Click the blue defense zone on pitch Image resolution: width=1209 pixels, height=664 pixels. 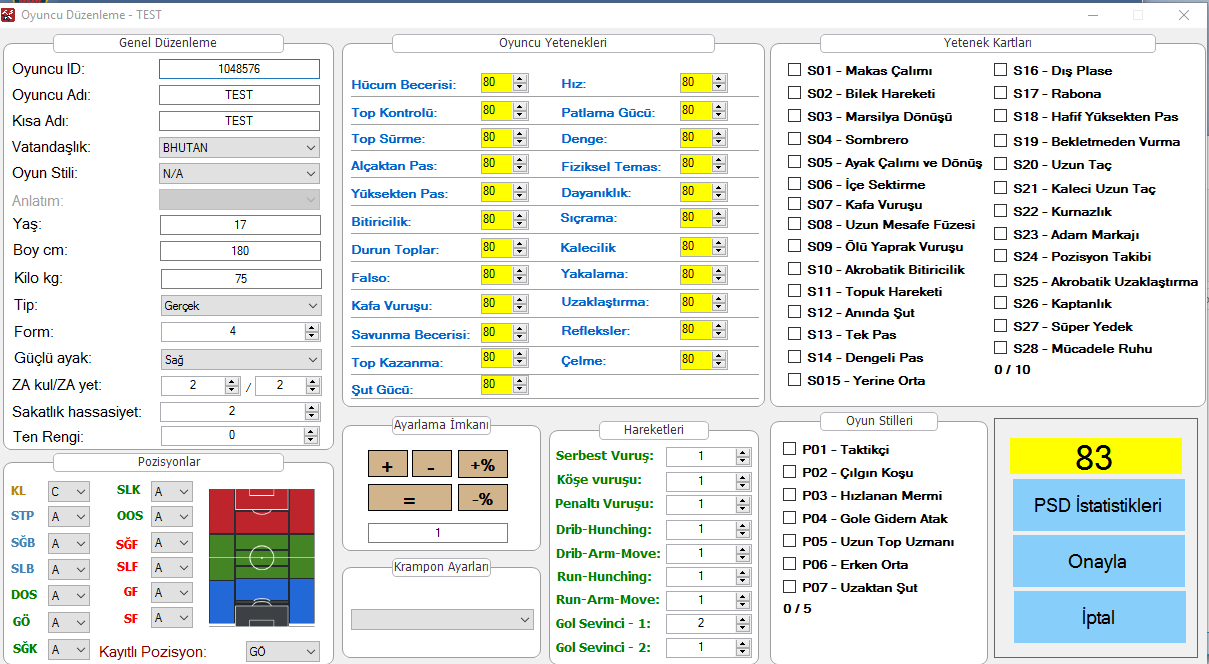click(261, 603)
